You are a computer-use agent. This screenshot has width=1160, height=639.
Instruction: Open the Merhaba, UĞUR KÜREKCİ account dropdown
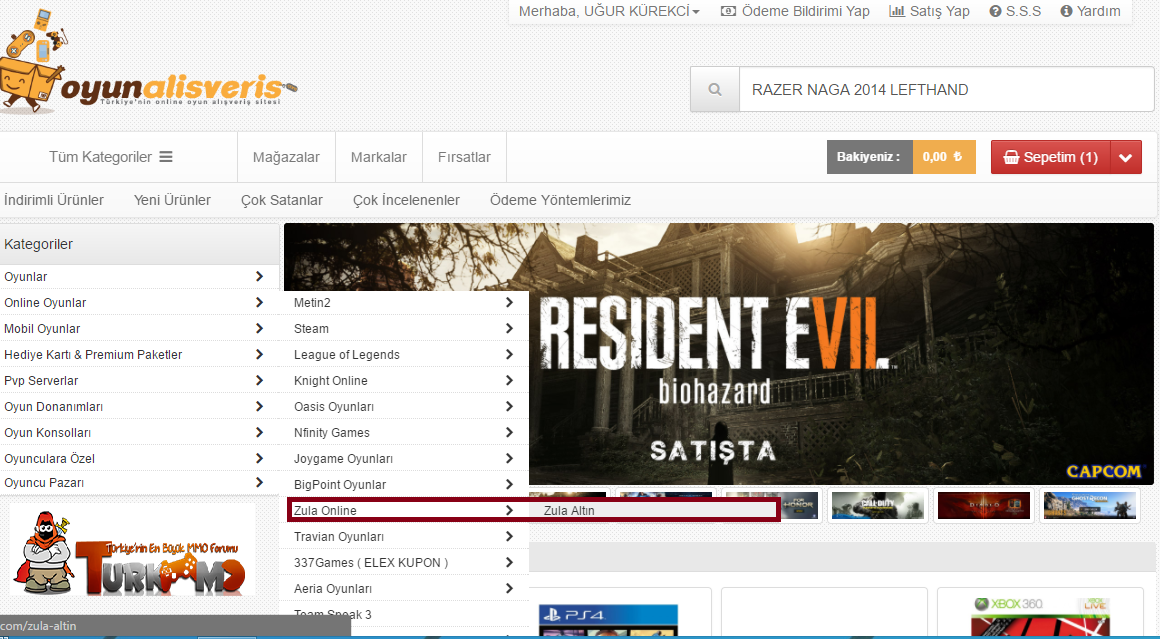[609, 11]
